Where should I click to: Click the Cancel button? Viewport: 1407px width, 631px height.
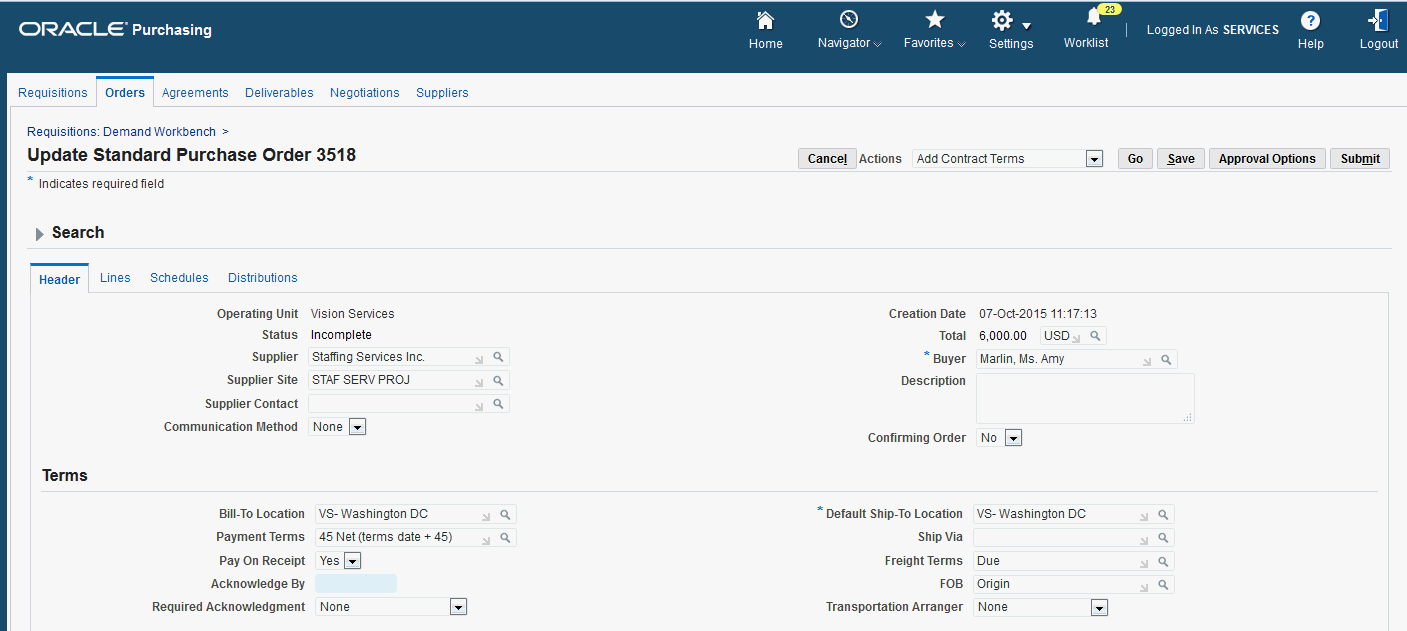pyautogui.click(x=827, y=159)
